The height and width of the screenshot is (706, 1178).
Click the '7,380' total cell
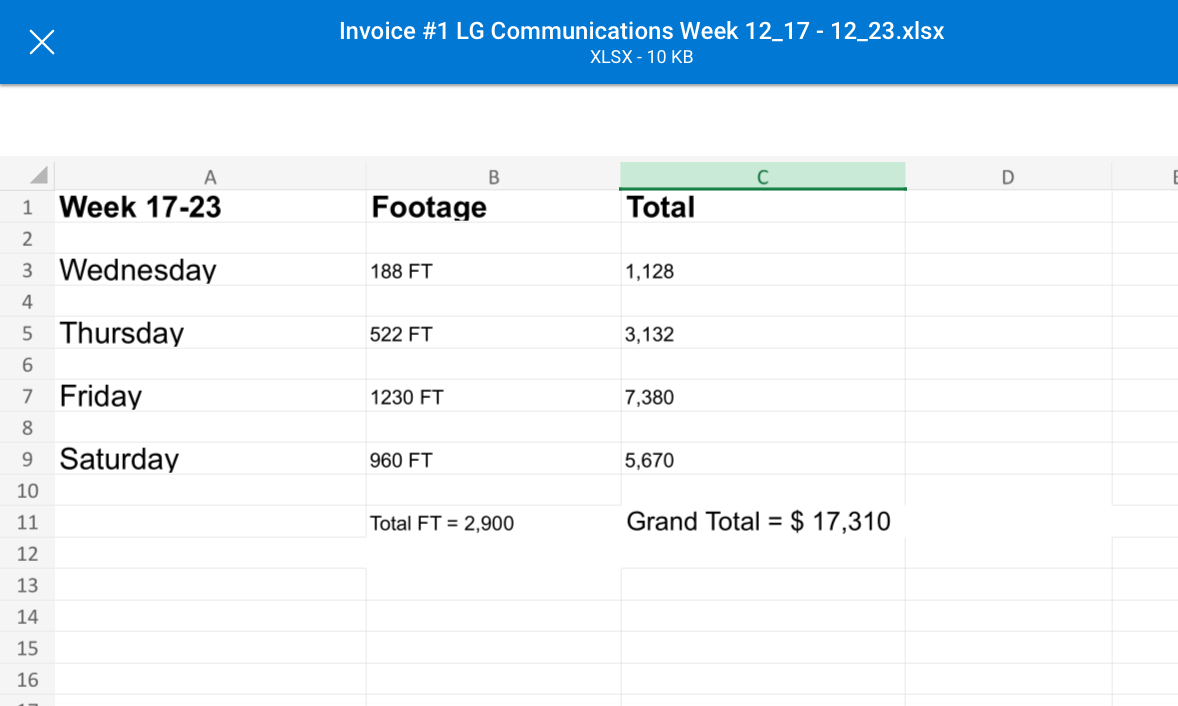[x=763, y=396]
